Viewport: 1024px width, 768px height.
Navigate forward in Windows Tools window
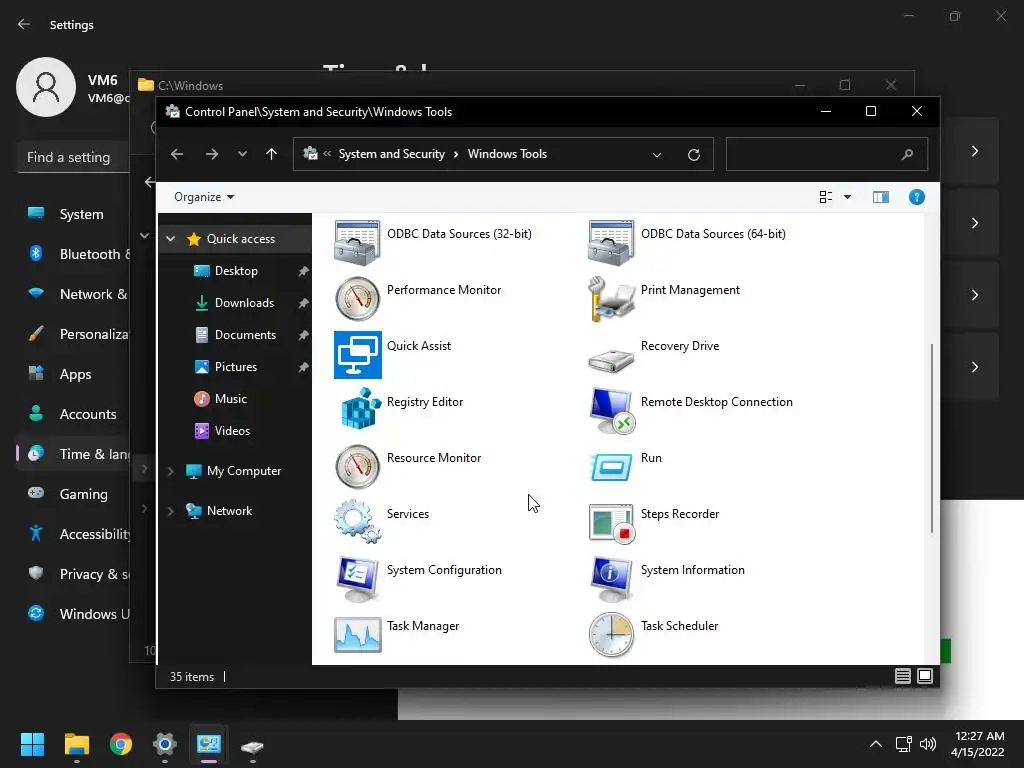212,154
